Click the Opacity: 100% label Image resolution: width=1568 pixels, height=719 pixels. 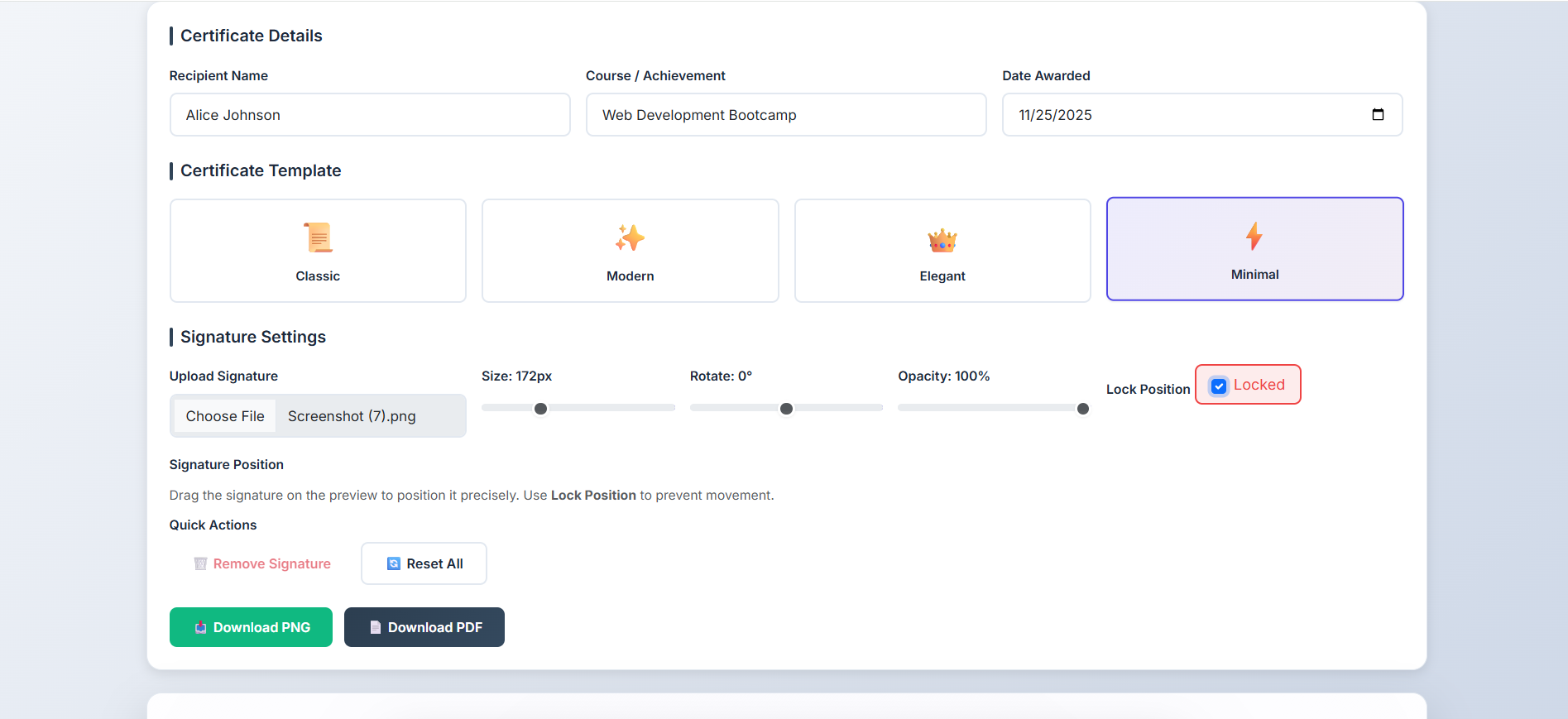point(943,376)
